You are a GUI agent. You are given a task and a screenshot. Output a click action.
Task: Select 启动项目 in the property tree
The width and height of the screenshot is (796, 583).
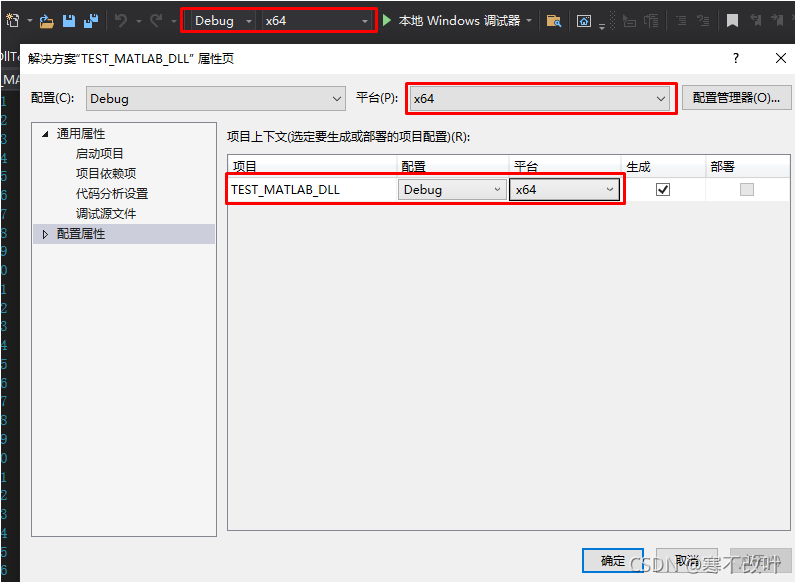100,154
